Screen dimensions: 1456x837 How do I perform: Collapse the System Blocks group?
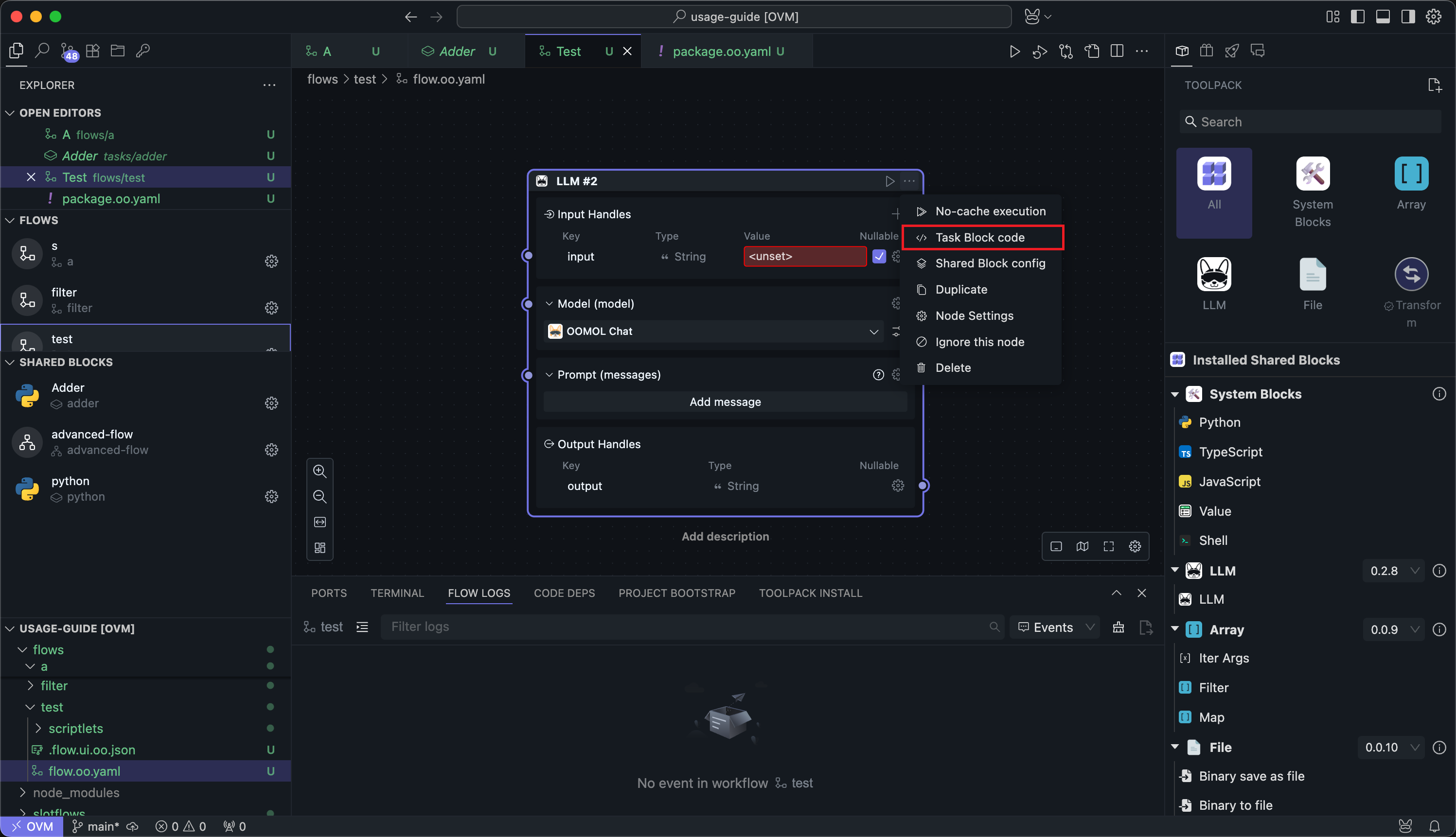click(1175, 394)
